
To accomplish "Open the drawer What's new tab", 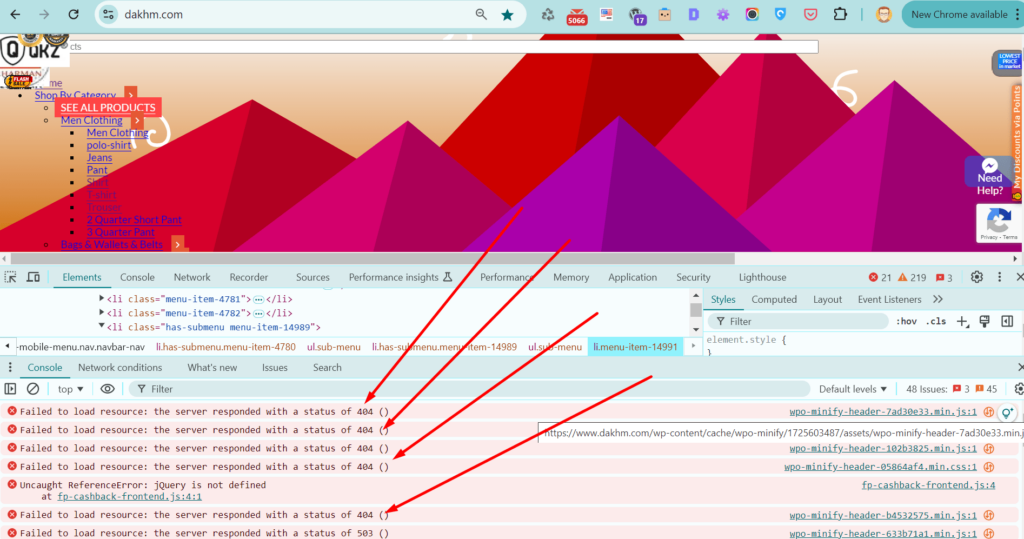I will 212,368.
